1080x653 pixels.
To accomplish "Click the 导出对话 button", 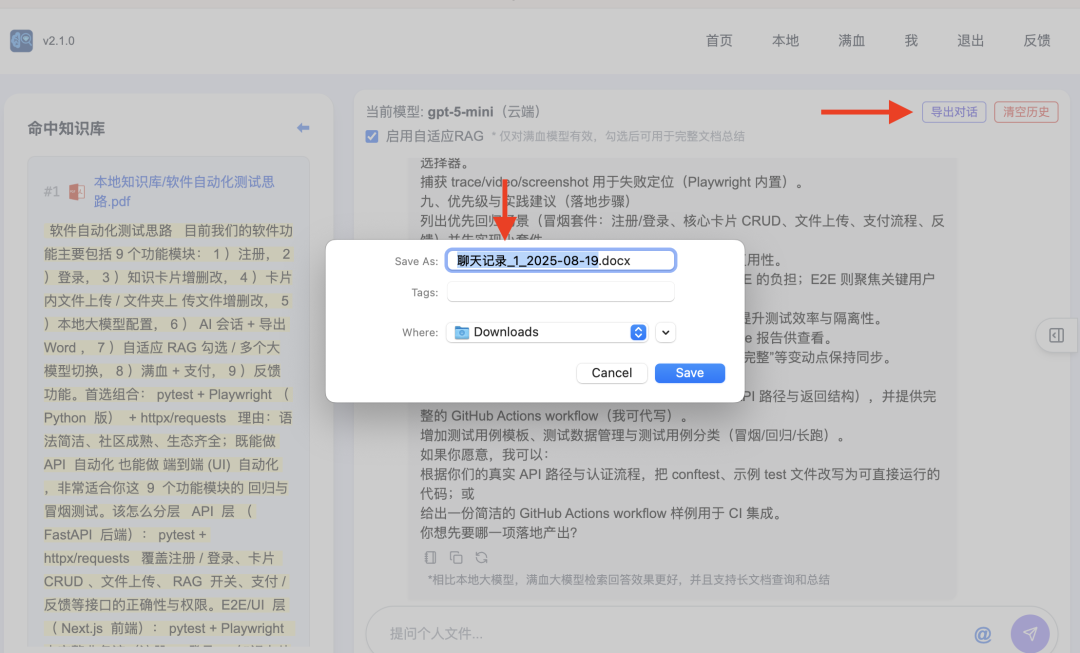I will click(954, 112).
